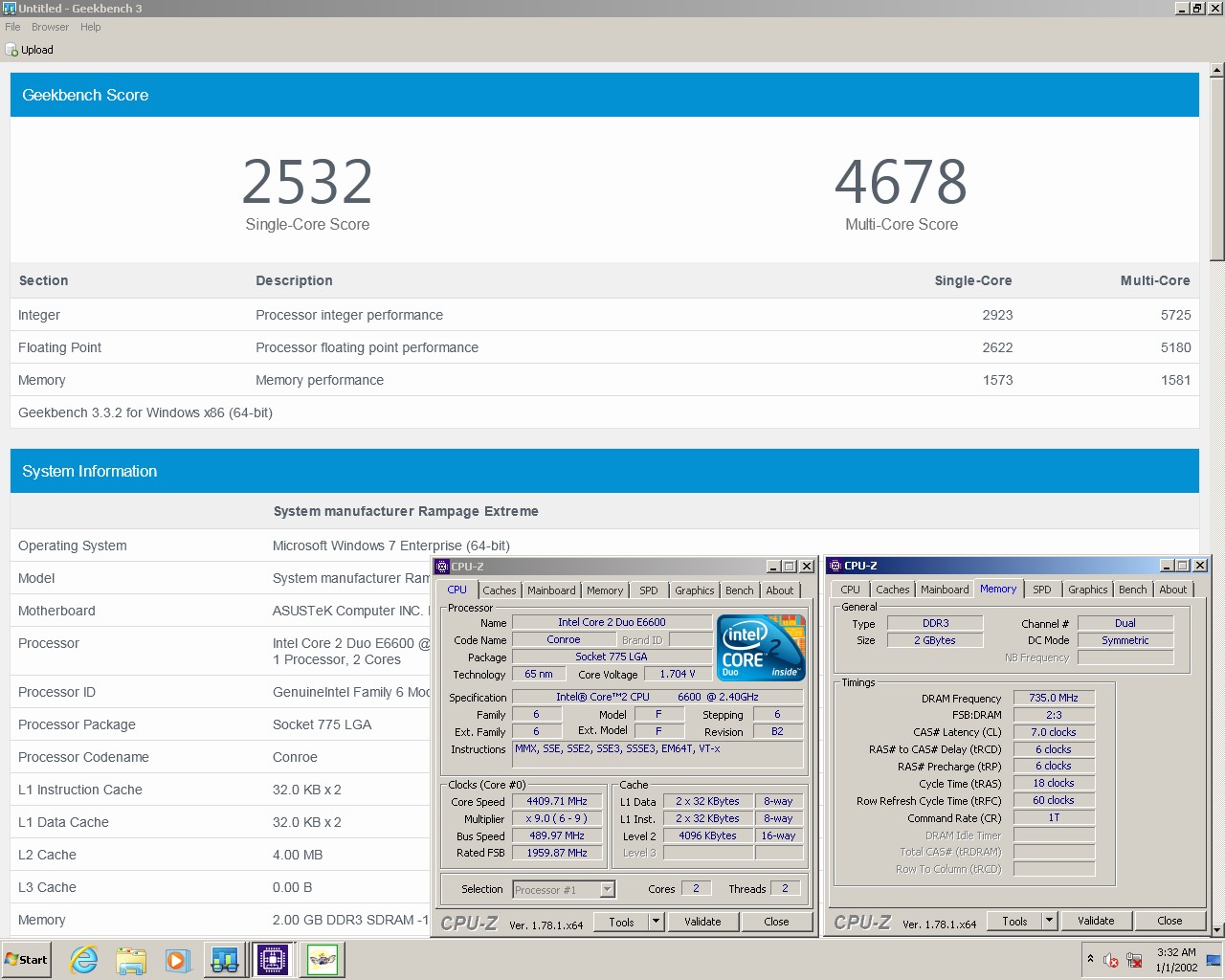This screenshot has height=980, width=1225.
Task: Click the Operating System value Microsoft Windows 7 Enterprise
Action: click(x=391, y=546)
